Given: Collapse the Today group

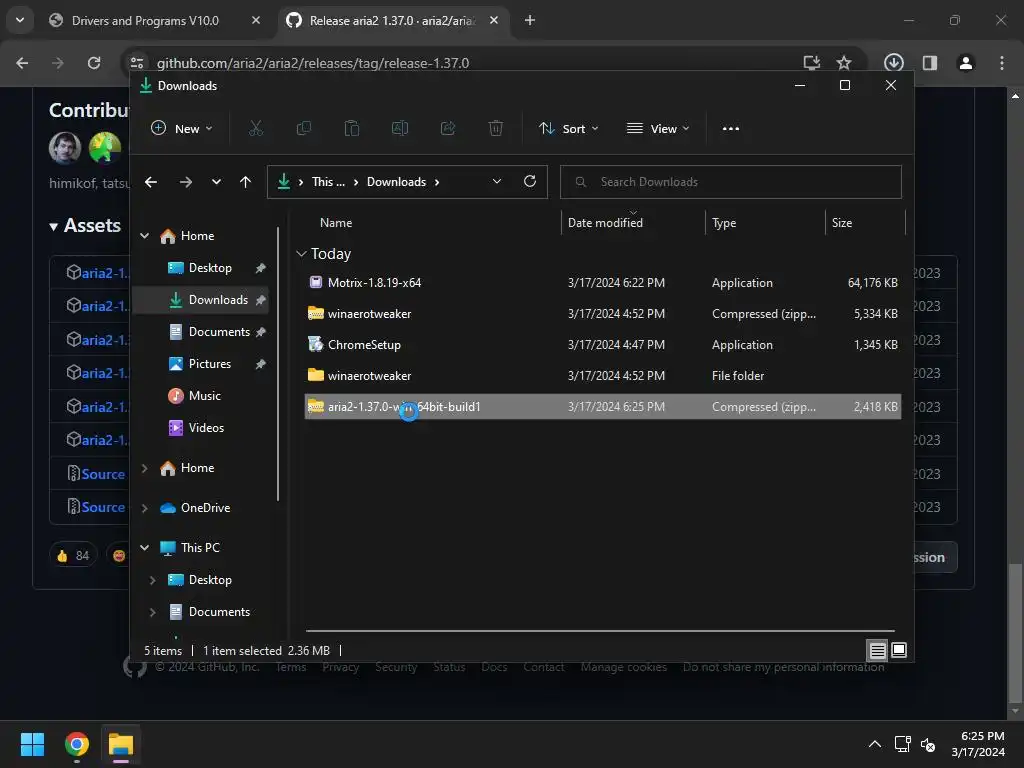Looking at the screenshot, I should 301,253.
